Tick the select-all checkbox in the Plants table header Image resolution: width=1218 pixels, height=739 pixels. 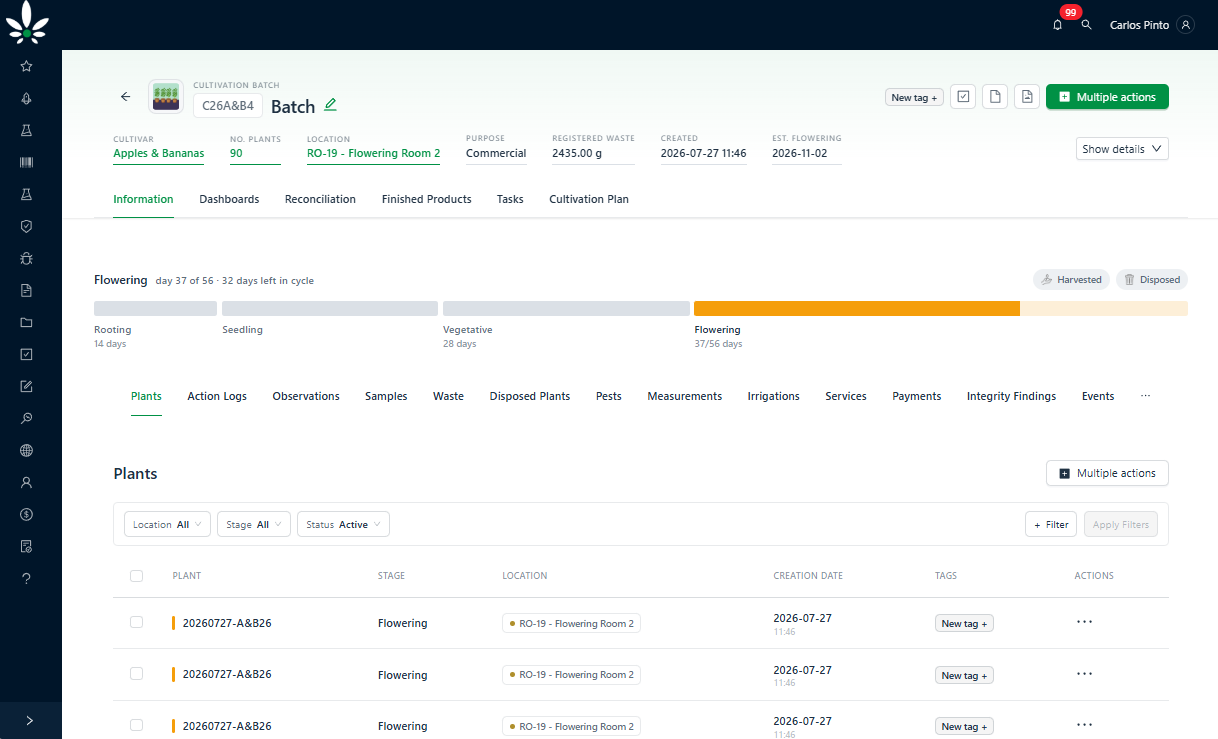pos(136,576)
